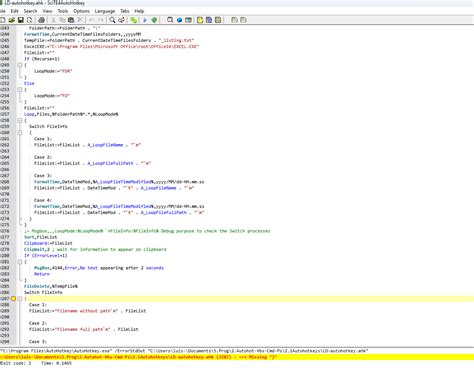Click the 'Clipboard:=FileList' code line
Image resolution: width=474 pixels, height=385 pixels.
click(x=48, y=243)
